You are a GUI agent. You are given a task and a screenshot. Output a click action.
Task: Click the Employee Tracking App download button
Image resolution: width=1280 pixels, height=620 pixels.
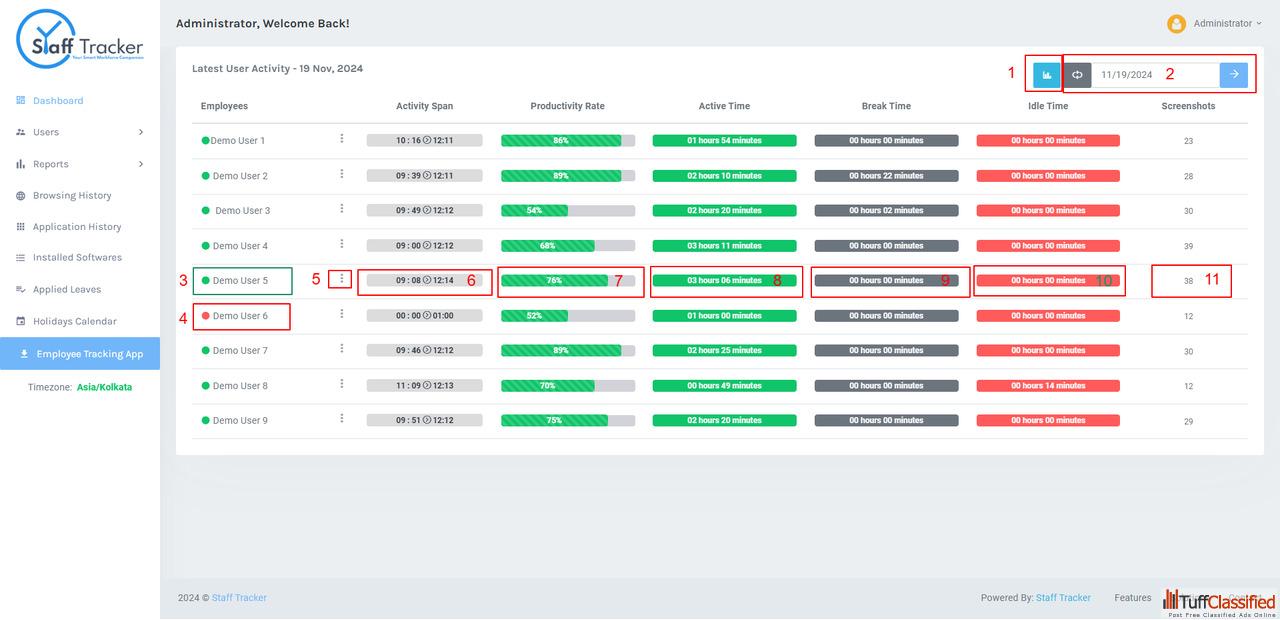tap(80, 354)
